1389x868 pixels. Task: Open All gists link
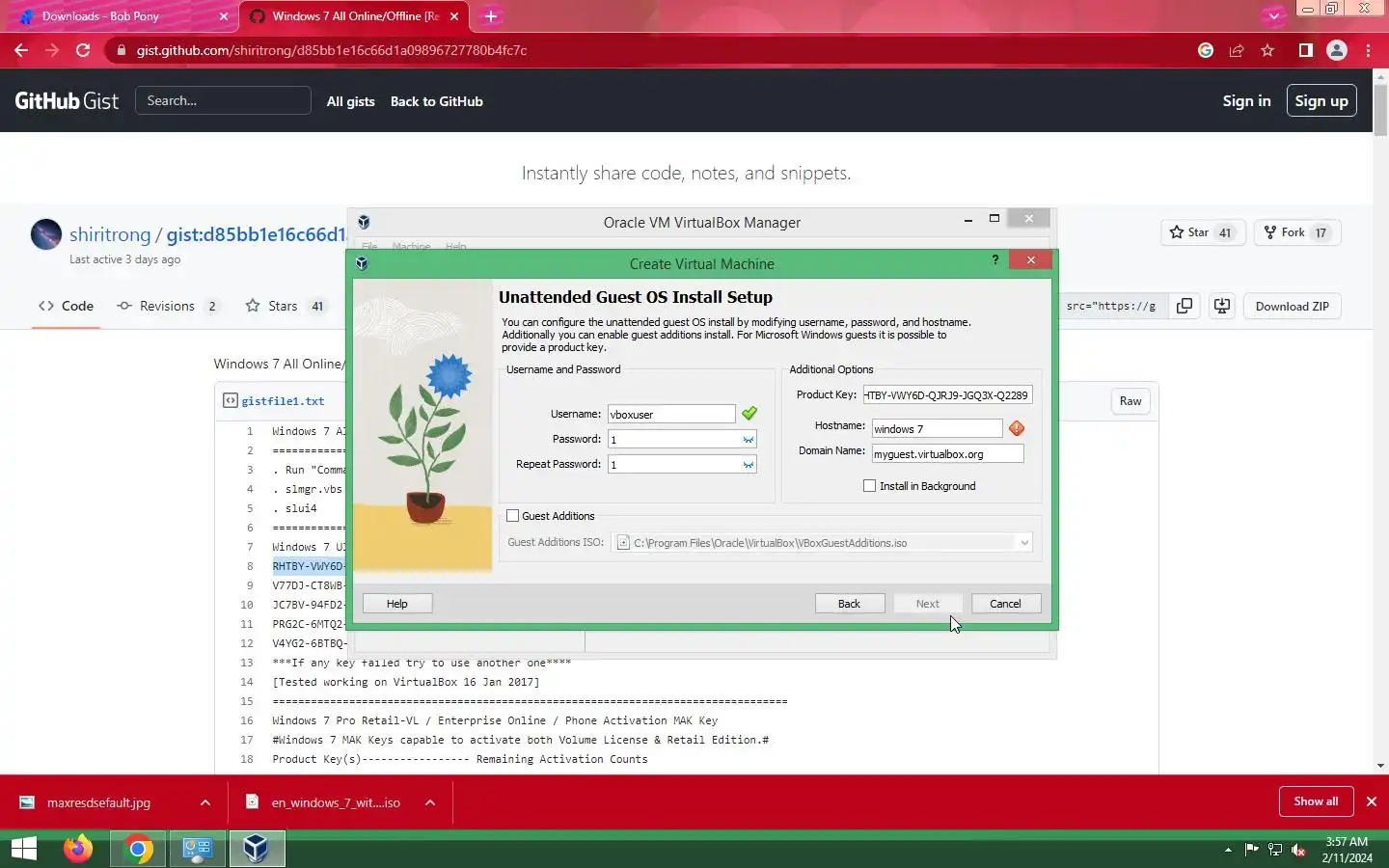coord(350,101)
